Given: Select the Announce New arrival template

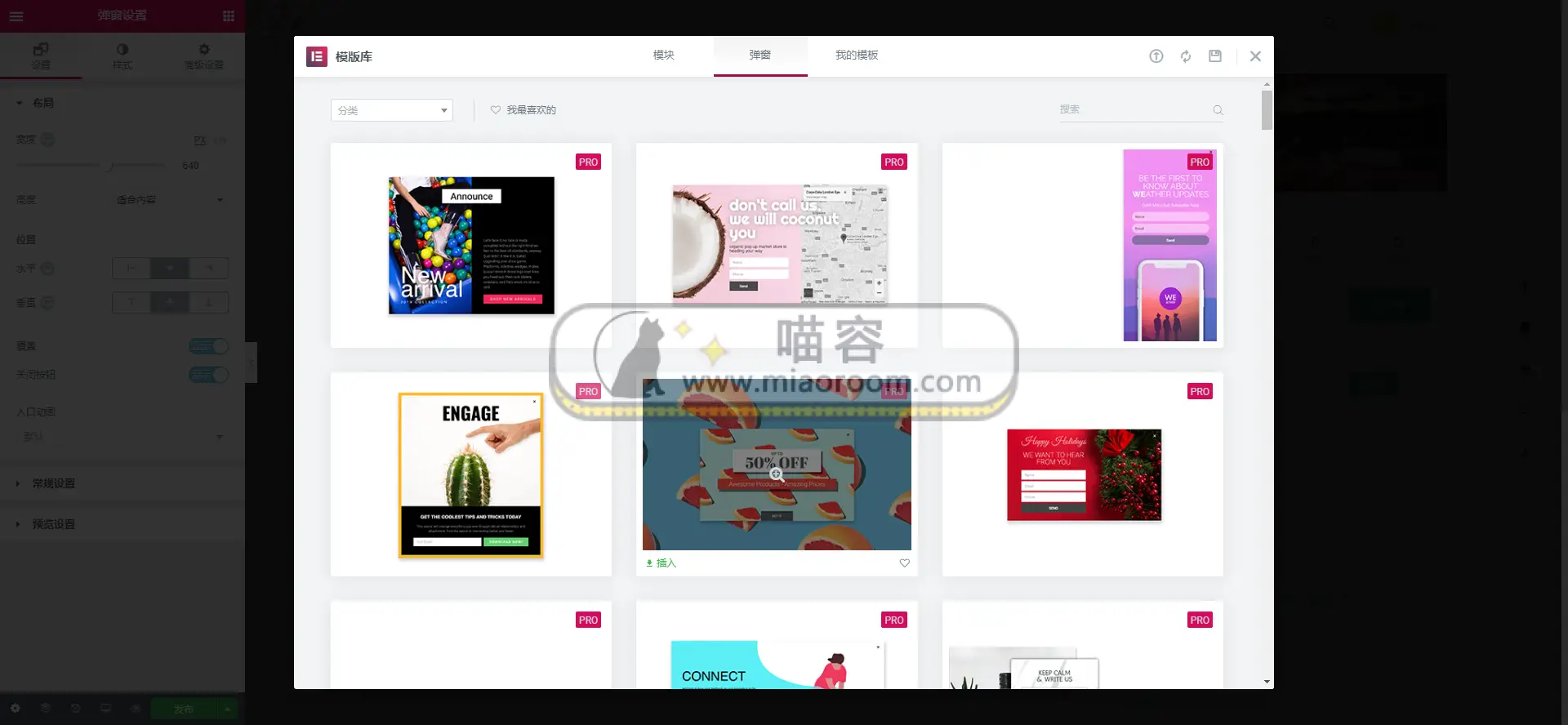Looking at the screenshot, I should [x=471, y=245].
